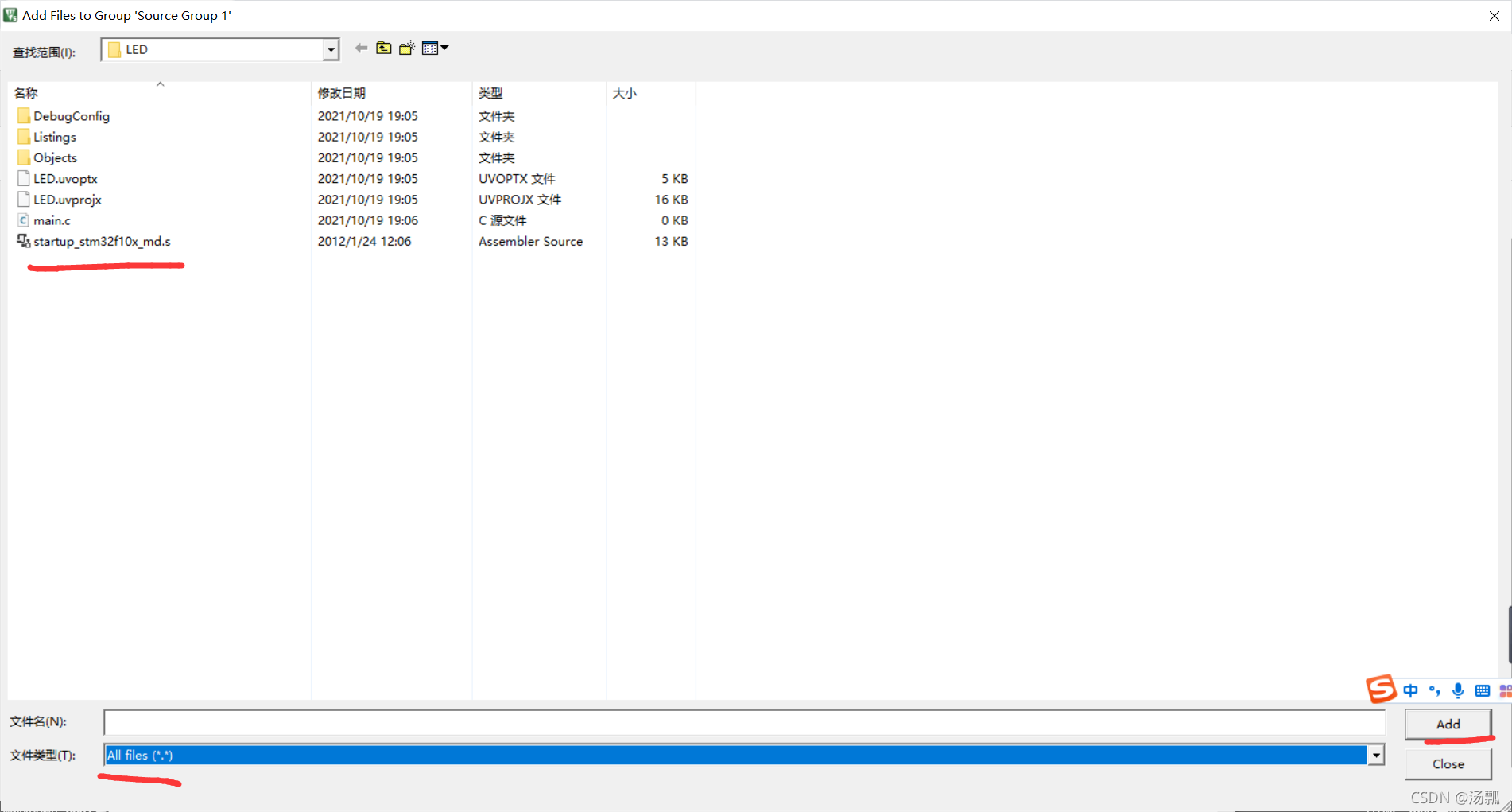Select the LED.uvoptx file name

65,179
